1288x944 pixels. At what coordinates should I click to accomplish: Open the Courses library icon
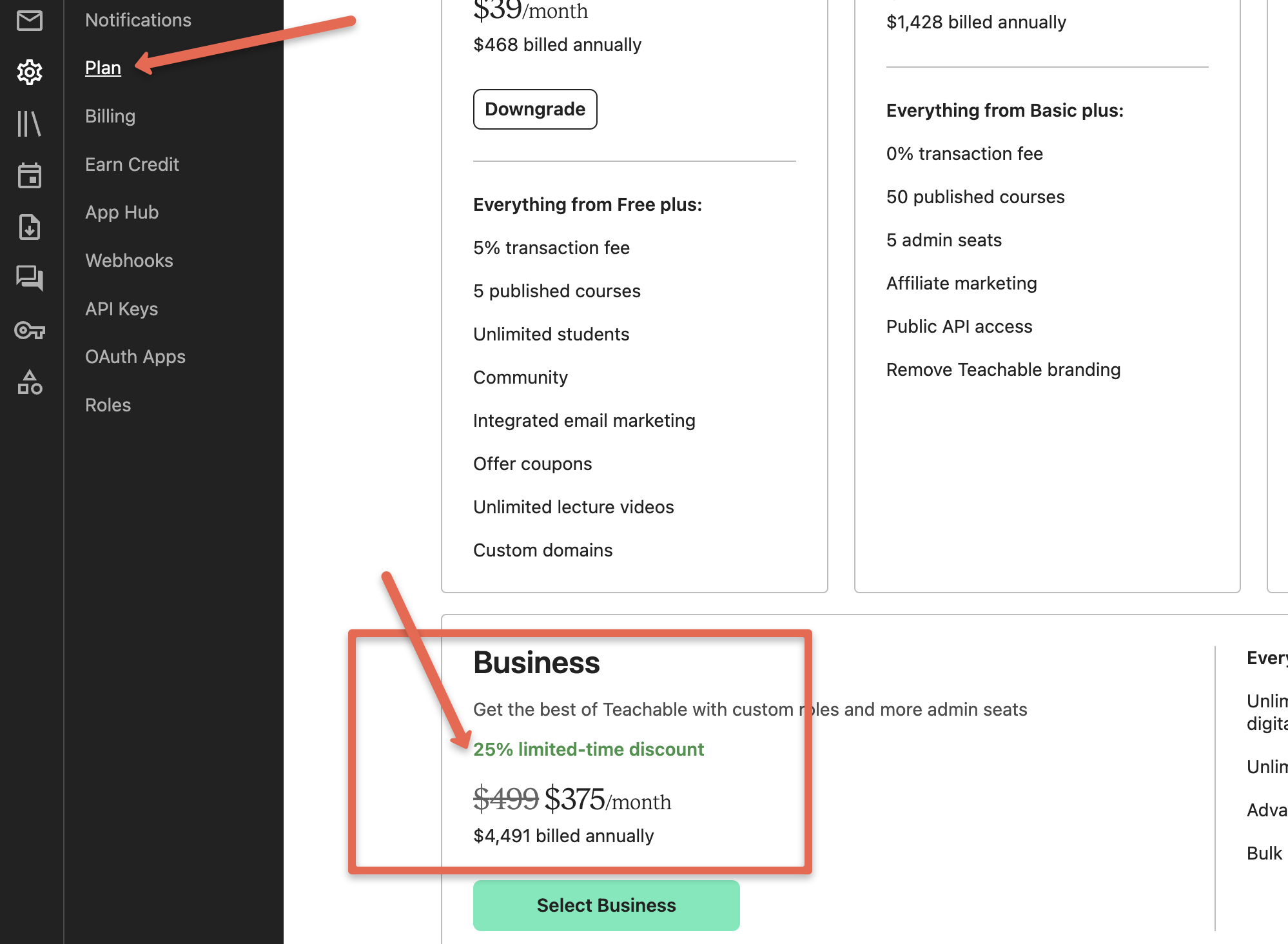tap(30, 123)
